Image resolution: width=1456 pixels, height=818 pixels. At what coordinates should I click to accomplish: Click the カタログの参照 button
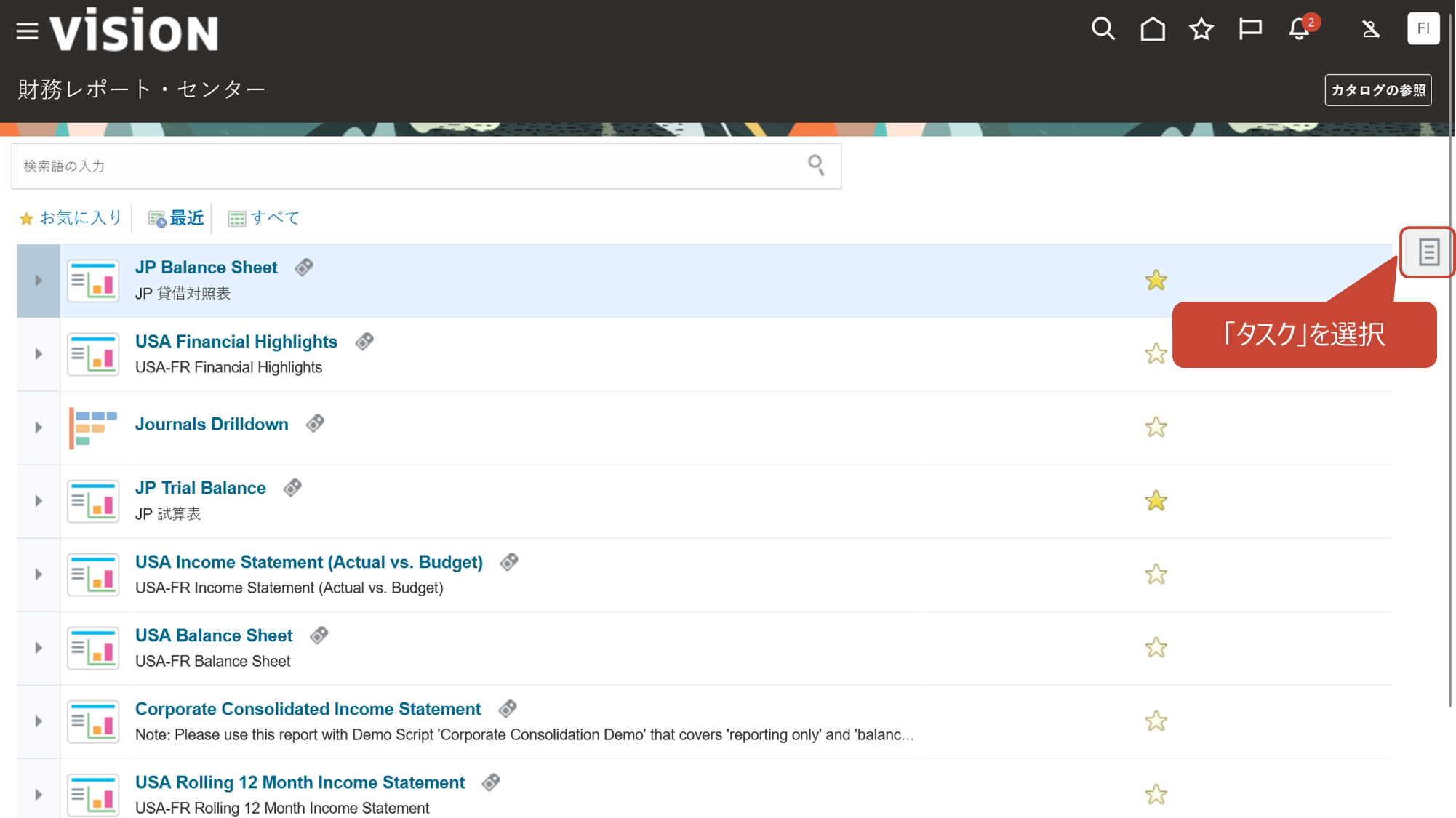tap(1377, 90)
